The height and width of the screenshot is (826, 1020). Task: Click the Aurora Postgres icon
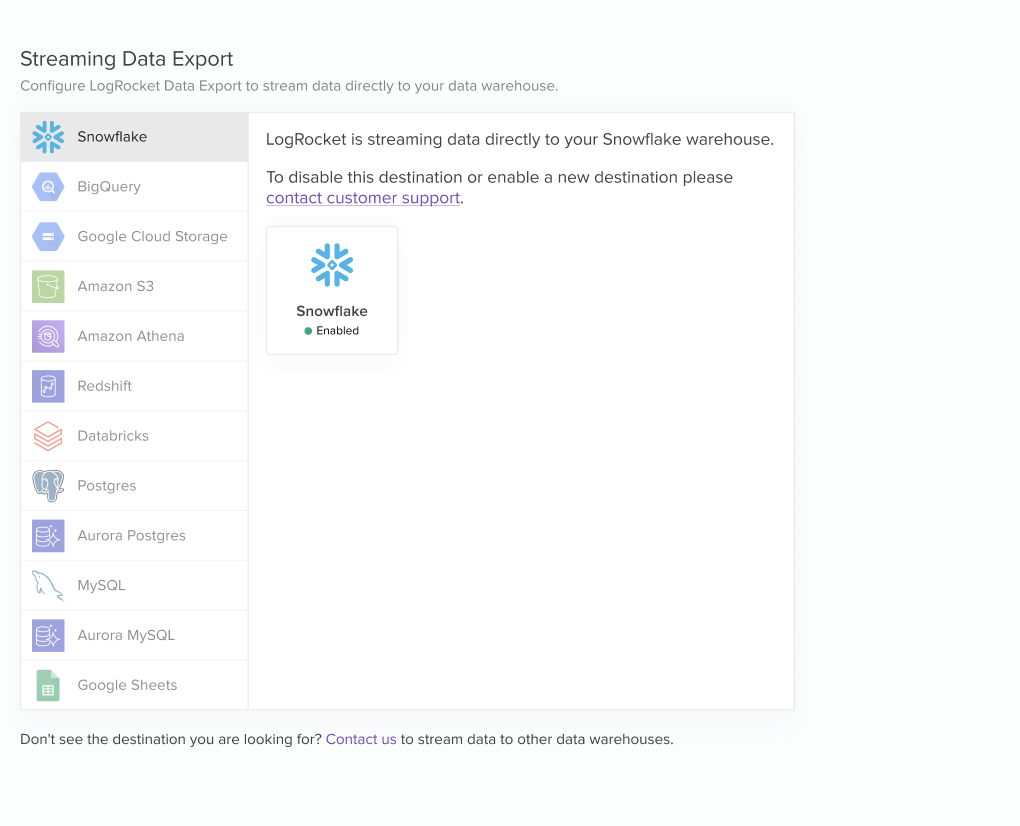pyautogui.click(x=48, y=536)
